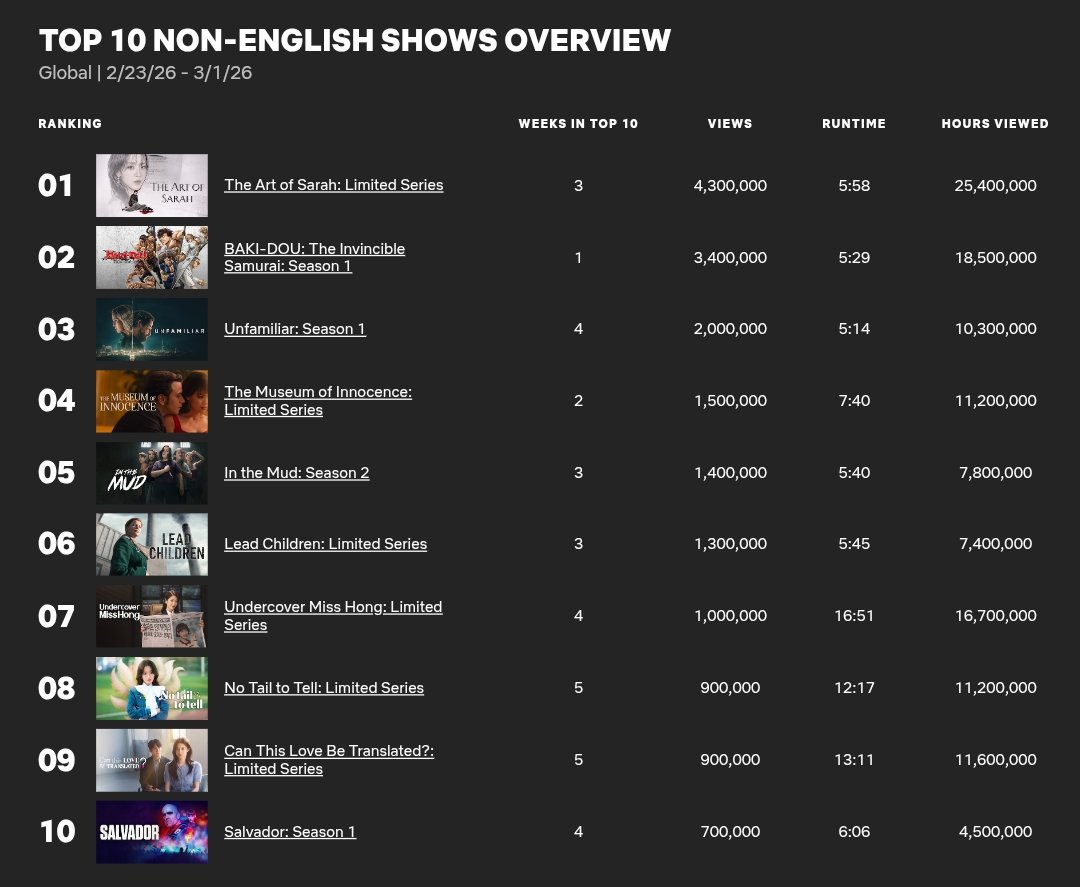Click No Tail to Tell: Limited Series link
The image size is (1080, 887).
[x=324, y=688]
